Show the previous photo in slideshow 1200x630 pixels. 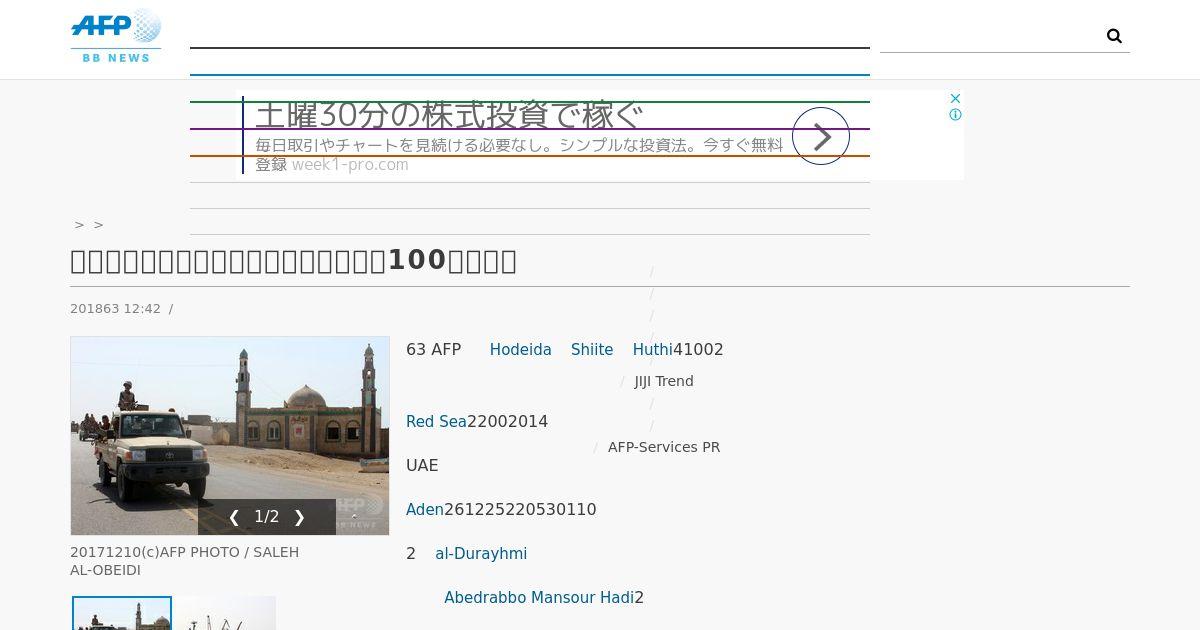[234, 517]
